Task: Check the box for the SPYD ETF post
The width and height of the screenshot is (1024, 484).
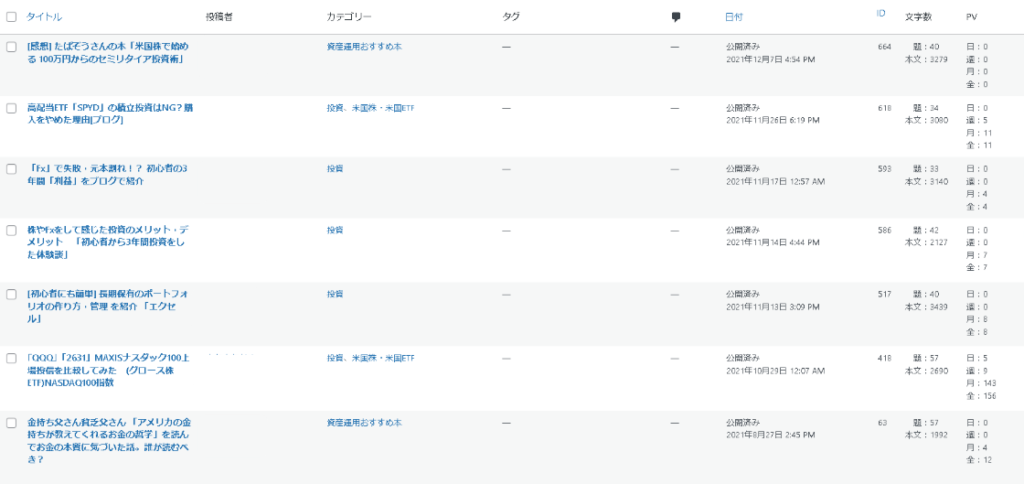Action: [12, 108]
